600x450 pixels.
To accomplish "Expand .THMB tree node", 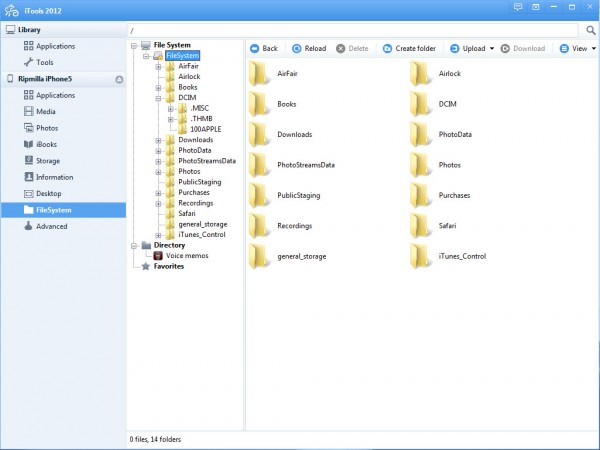I will [170, 119].
